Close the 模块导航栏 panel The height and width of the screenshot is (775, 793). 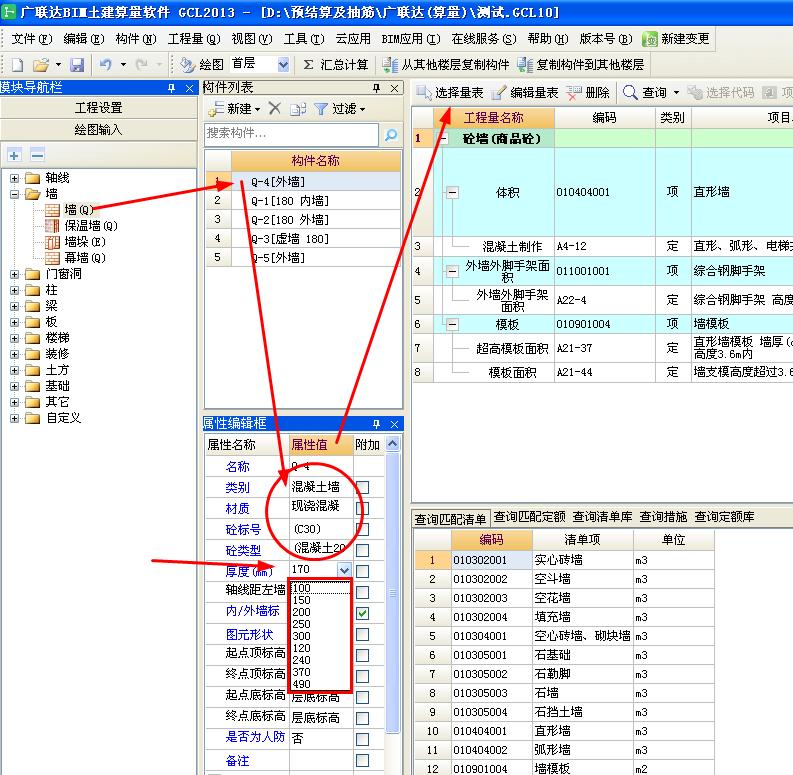[189, 88]
